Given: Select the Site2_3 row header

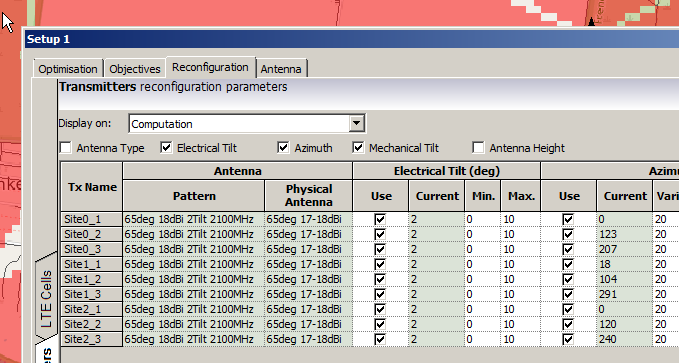Looking at the screenshot, I should click(91, 339).
